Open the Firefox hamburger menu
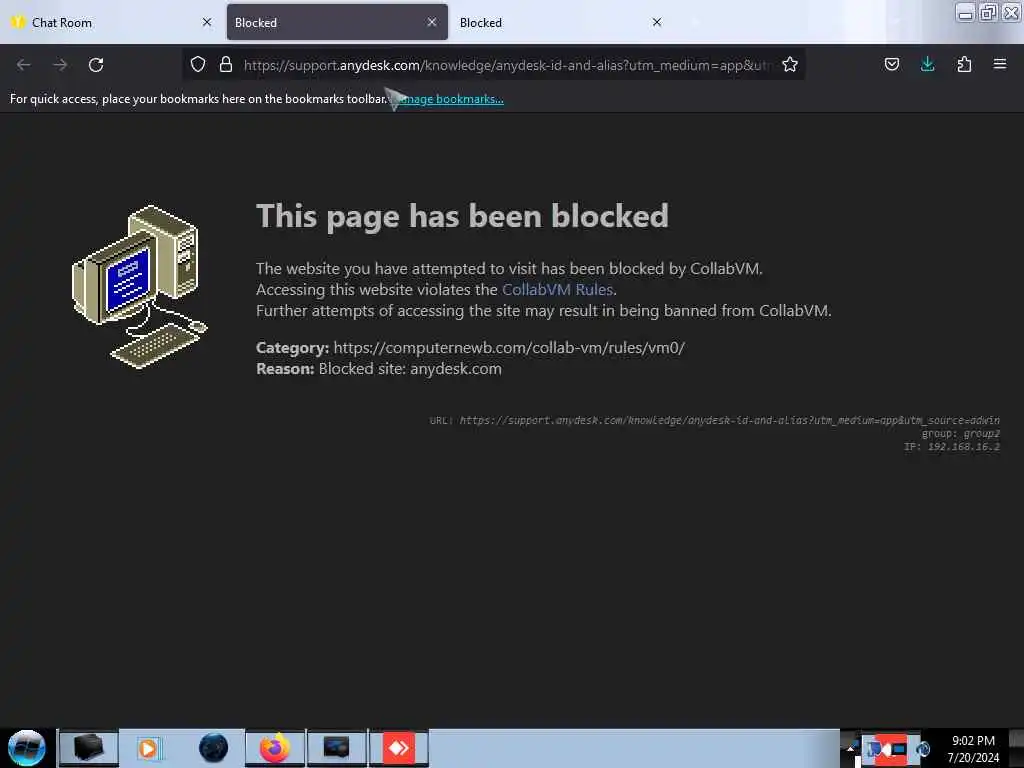Screen dimensions: 1024x768 click(999, 64)
